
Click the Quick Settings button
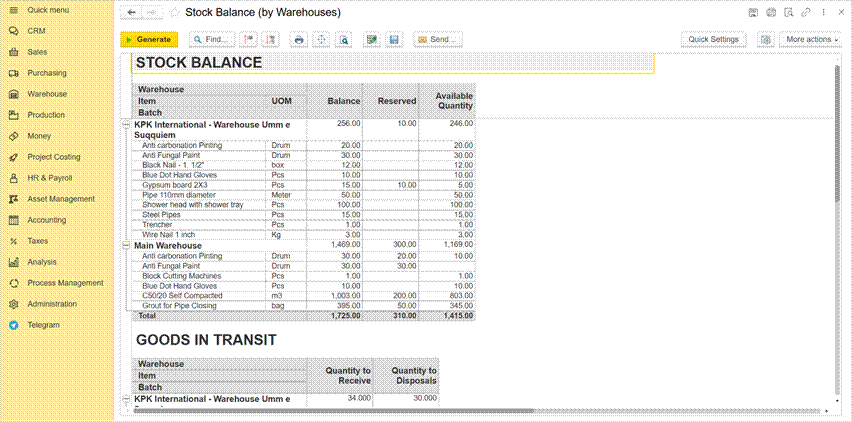pyautogui.click(x=713, y=40)
